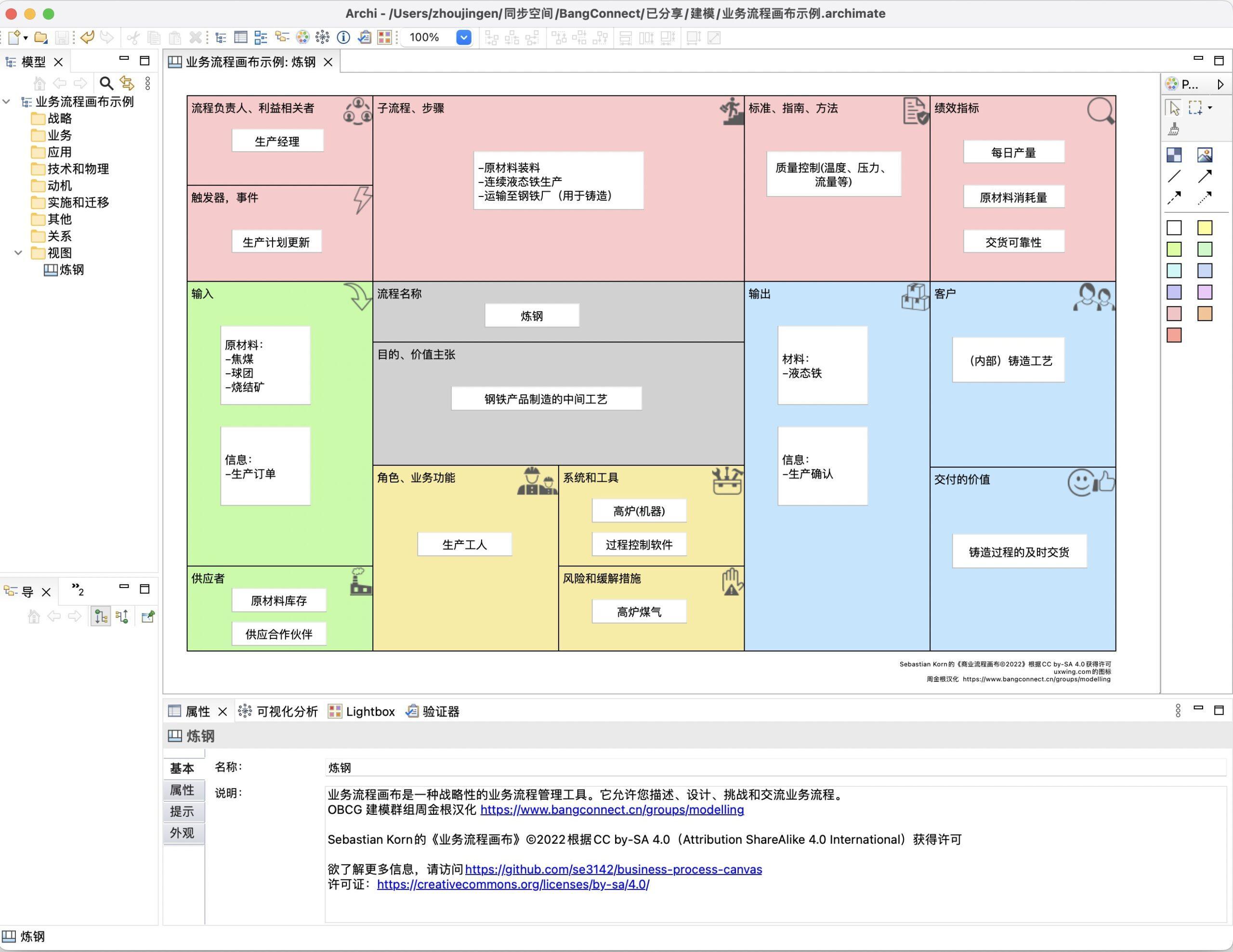Open model tree view menu dots

point(148,83)
